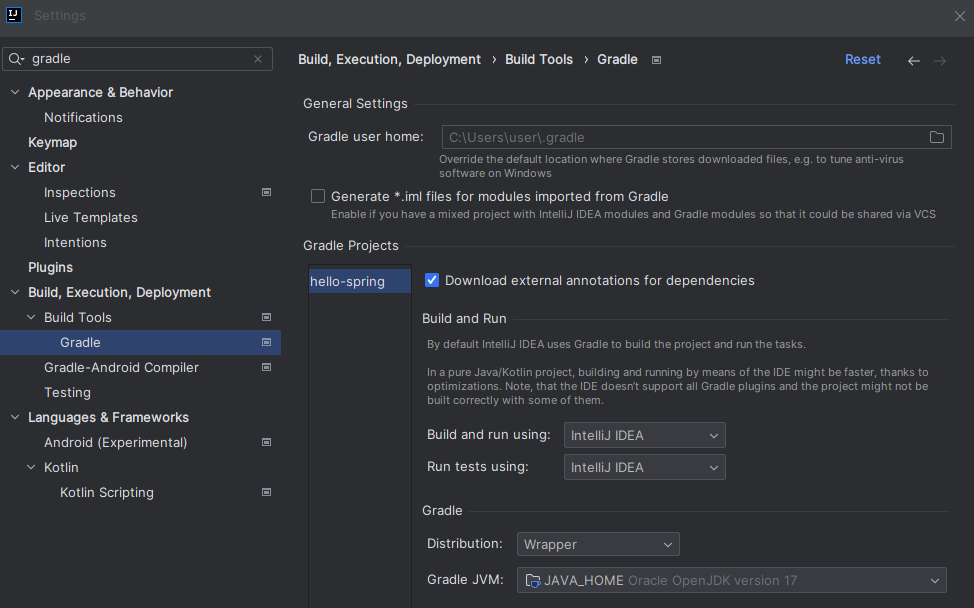
Task: Open the Distribution dropdown showing Wrapper
Action: coord(598,544)
